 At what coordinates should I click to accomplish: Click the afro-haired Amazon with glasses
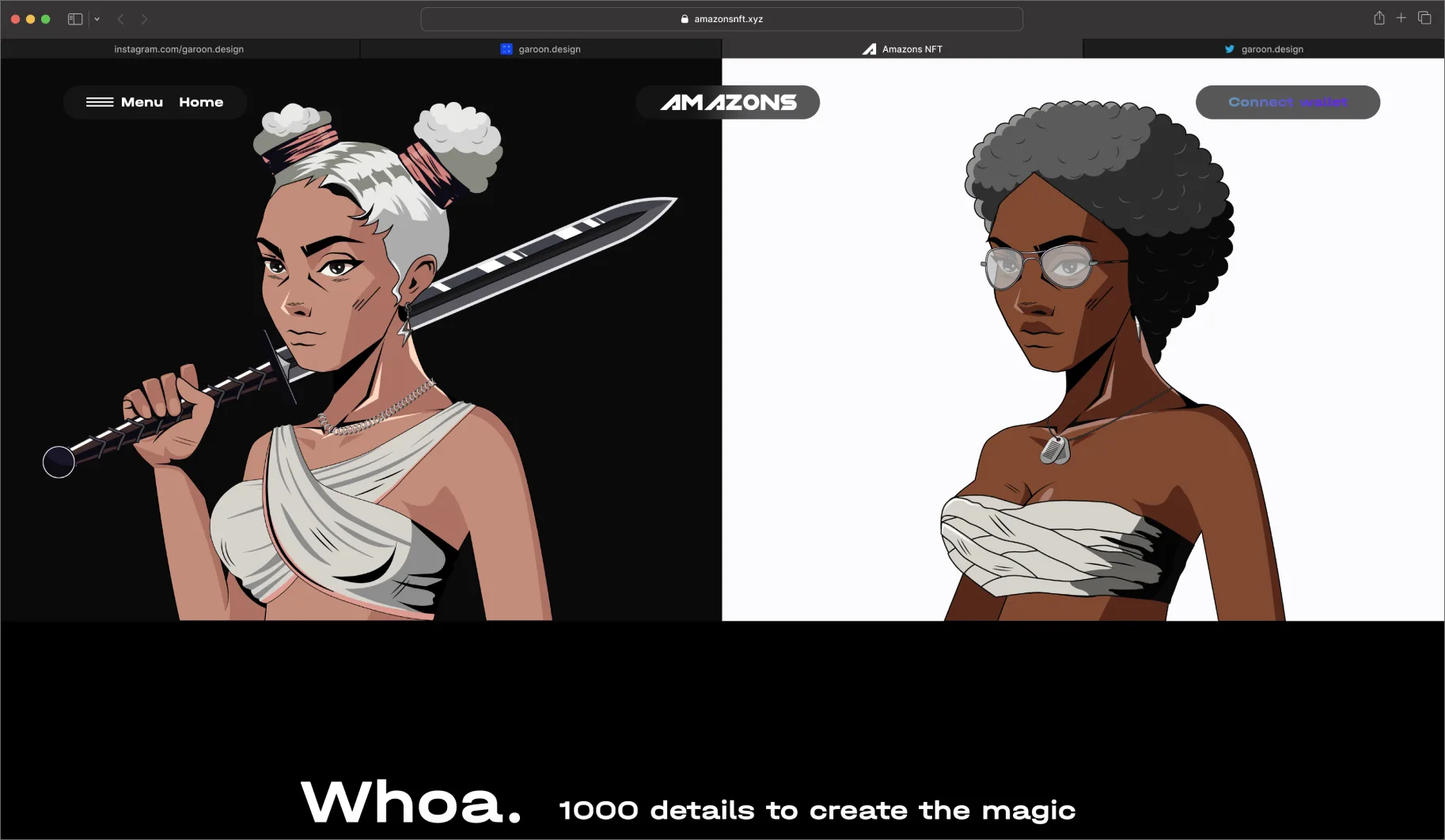pyautogui.click(x=1100, y=361)
